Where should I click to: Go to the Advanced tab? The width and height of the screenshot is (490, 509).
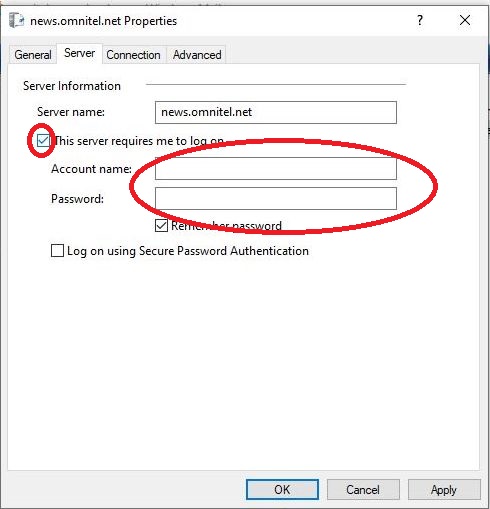[197, 55]
